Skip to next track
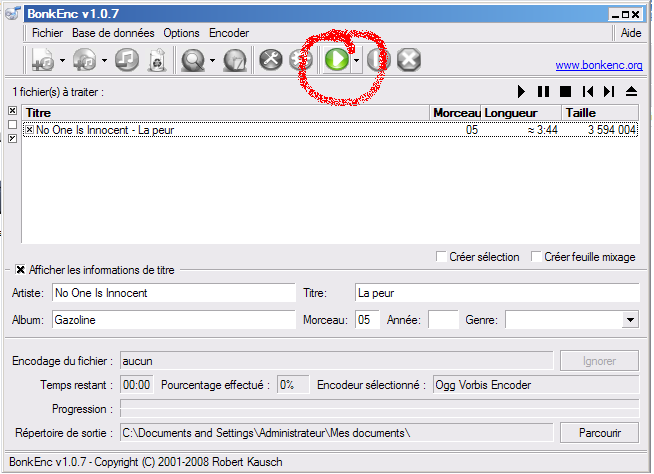 coord(609,91)
